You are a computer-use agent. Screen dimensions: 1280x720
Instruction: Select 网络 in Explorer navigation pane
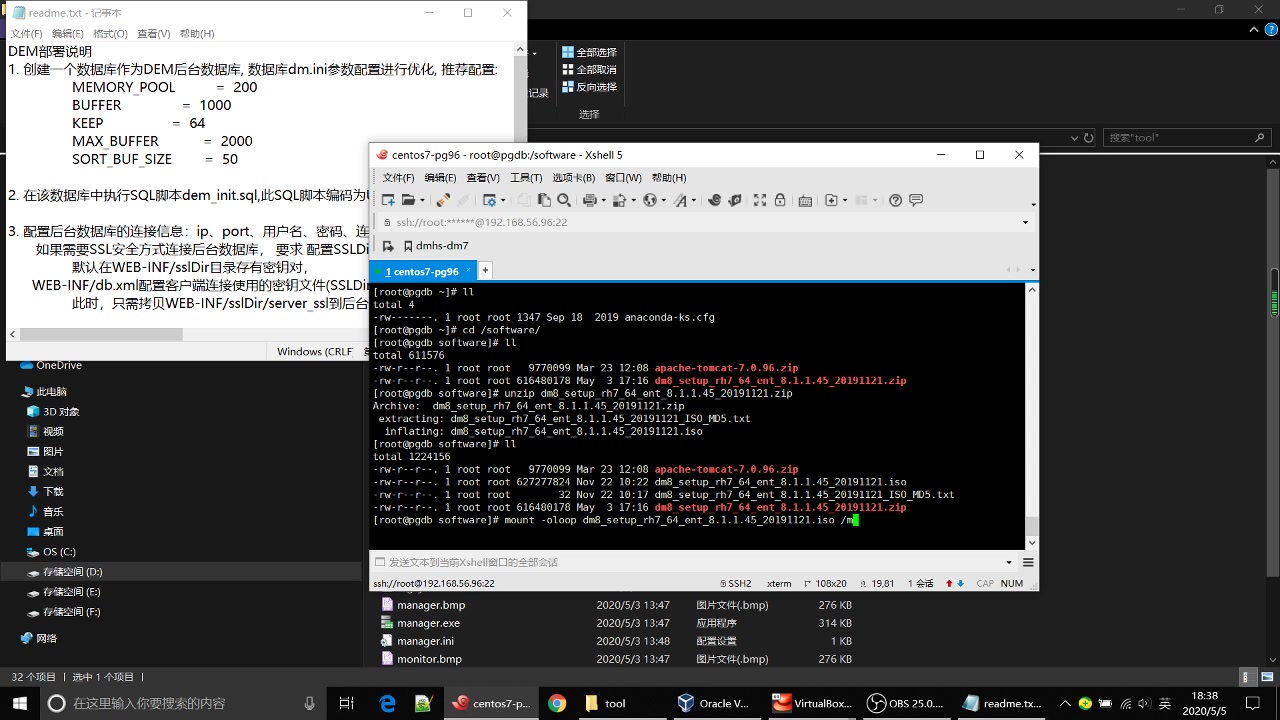38,638
